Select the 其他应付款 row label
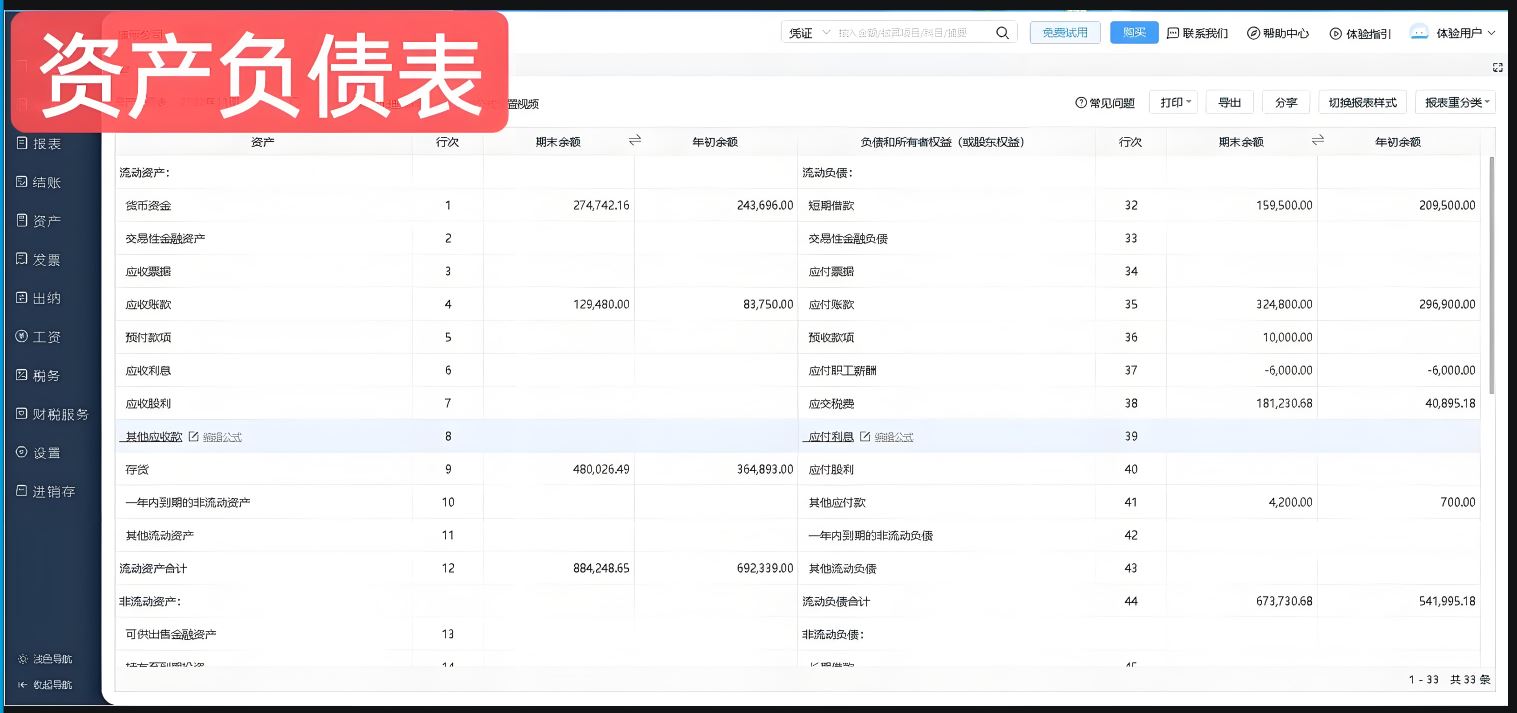Viewport: 1517px width, 713px height. (837, 503)
